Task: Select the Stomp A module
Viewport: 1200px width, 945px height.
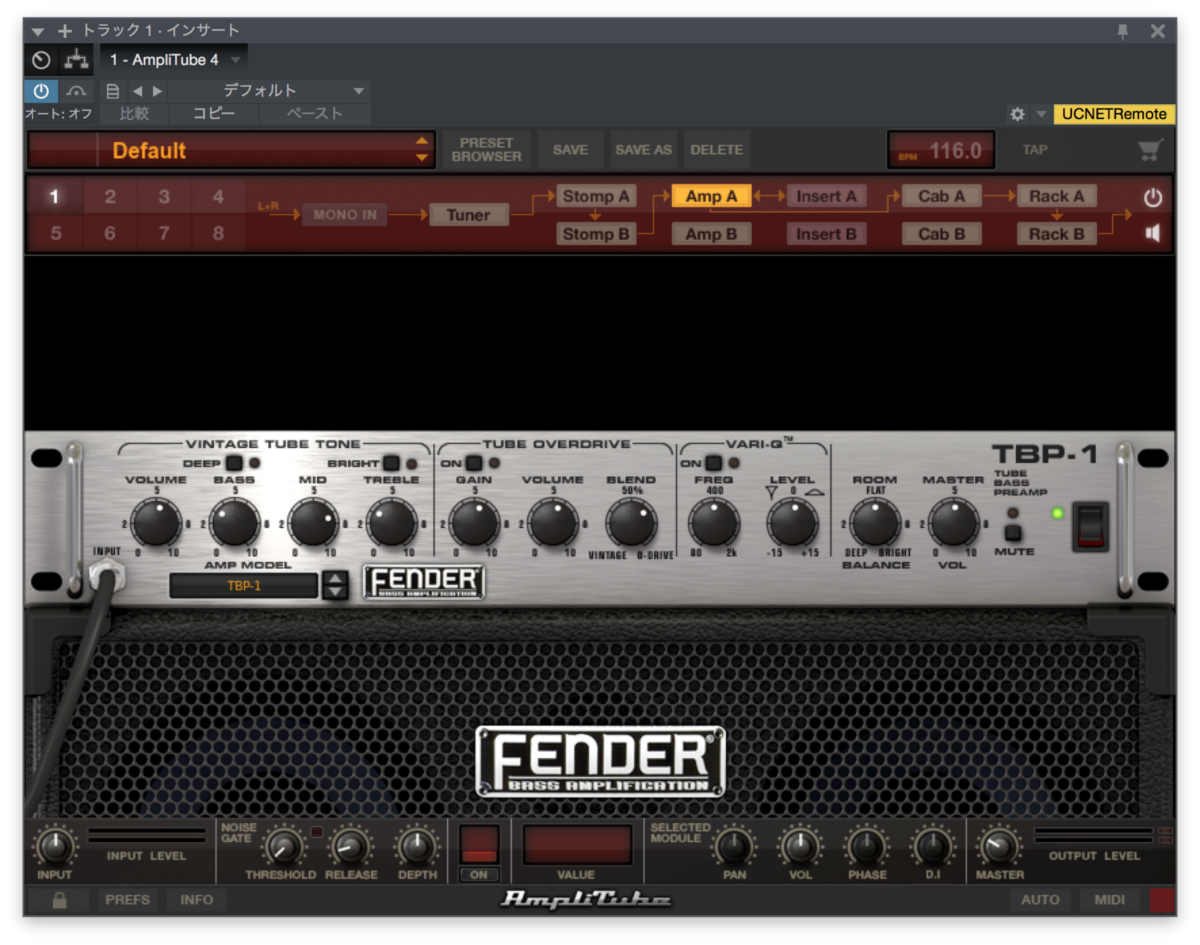Action: (x=596, y=196)
